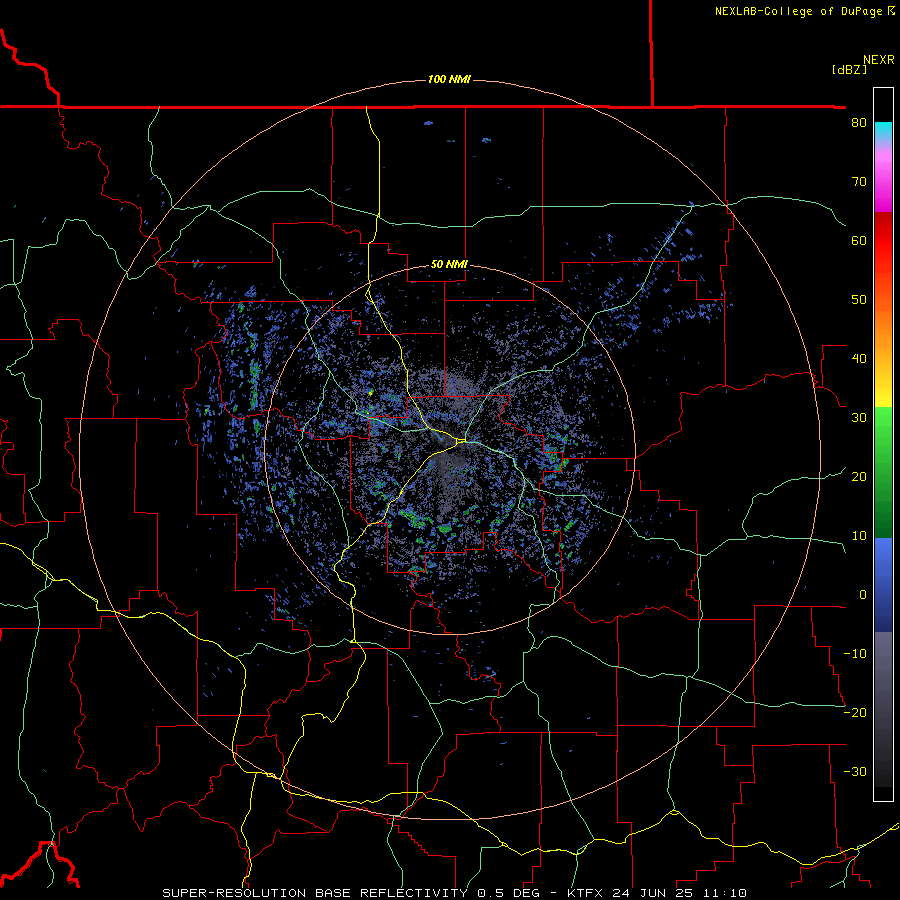Viewport: 900px width, 900px height.
Task: Click the cyan segment of the color bar
Action: (x=883, y=132)
